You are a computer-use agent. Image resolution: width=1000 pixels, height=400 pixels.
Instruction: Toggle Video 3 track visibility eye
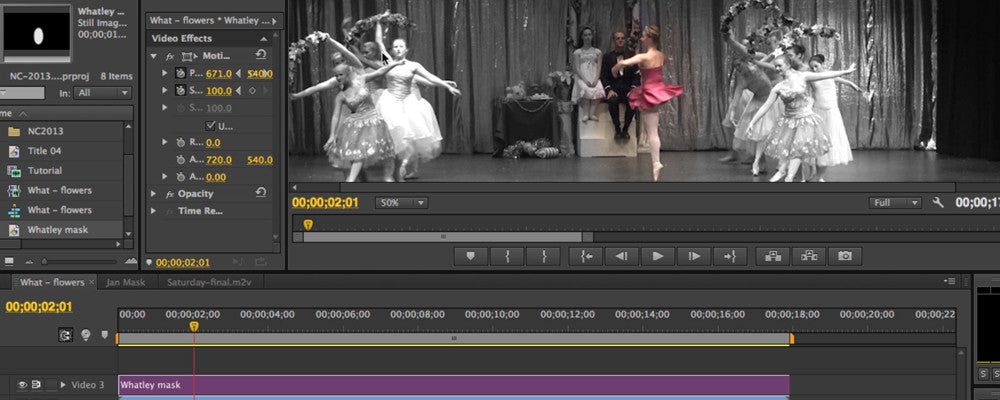pyautogui.click(x=22, y=384)
